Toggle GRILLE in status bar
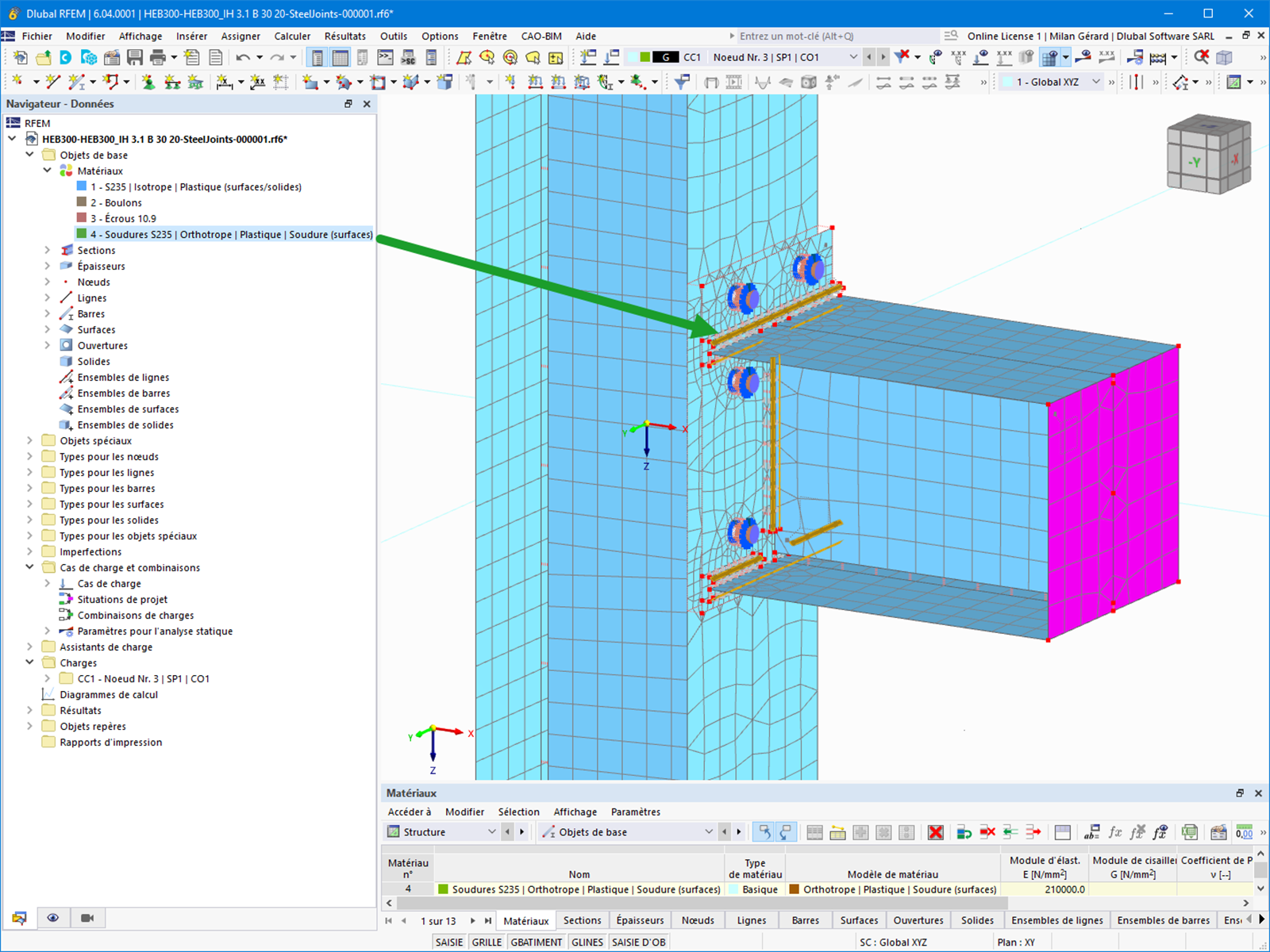The width and height of the screenshot is (1270, 952). [487, 942]
